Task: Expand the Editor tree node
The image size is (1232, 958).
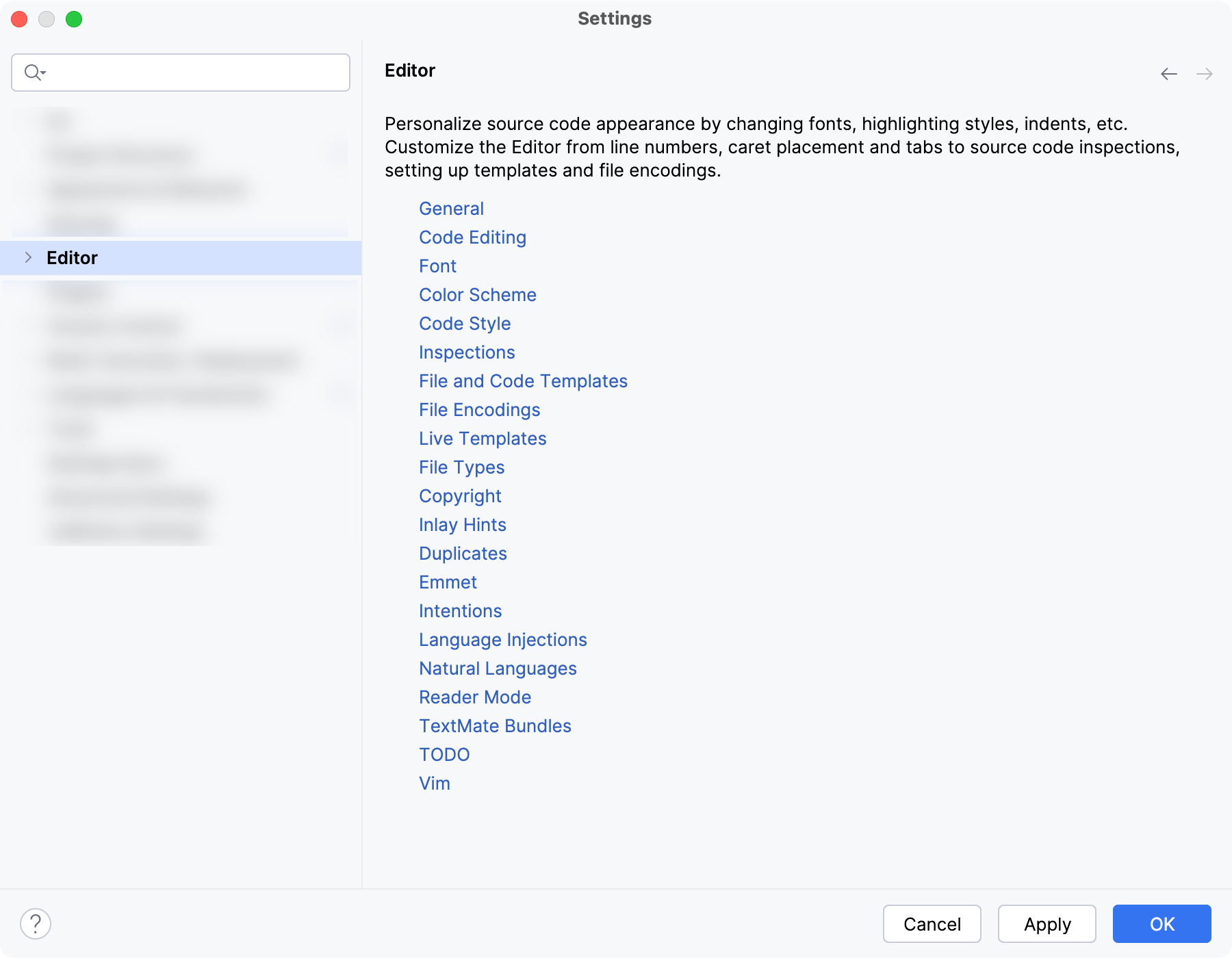Action: [x=28, y=257]
